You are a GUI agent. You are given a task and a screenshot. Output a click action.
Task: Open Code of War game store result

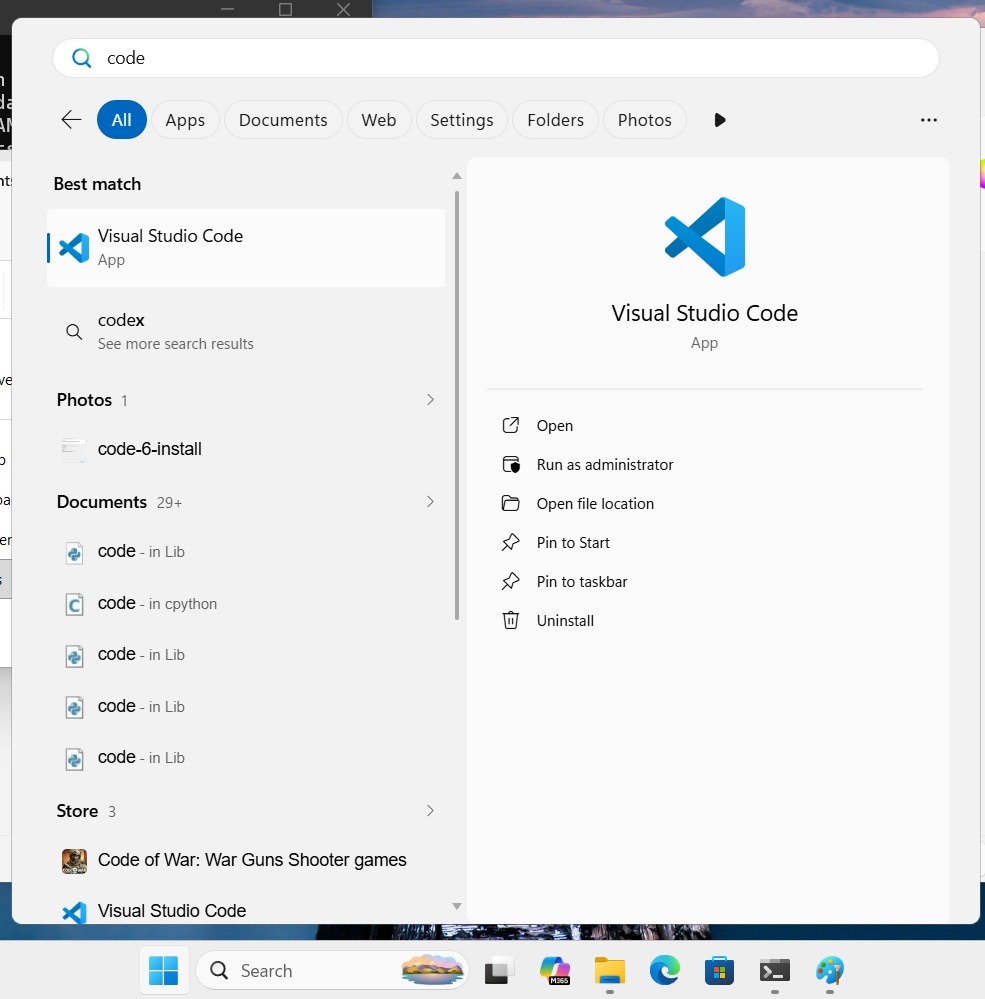(246, 860)
